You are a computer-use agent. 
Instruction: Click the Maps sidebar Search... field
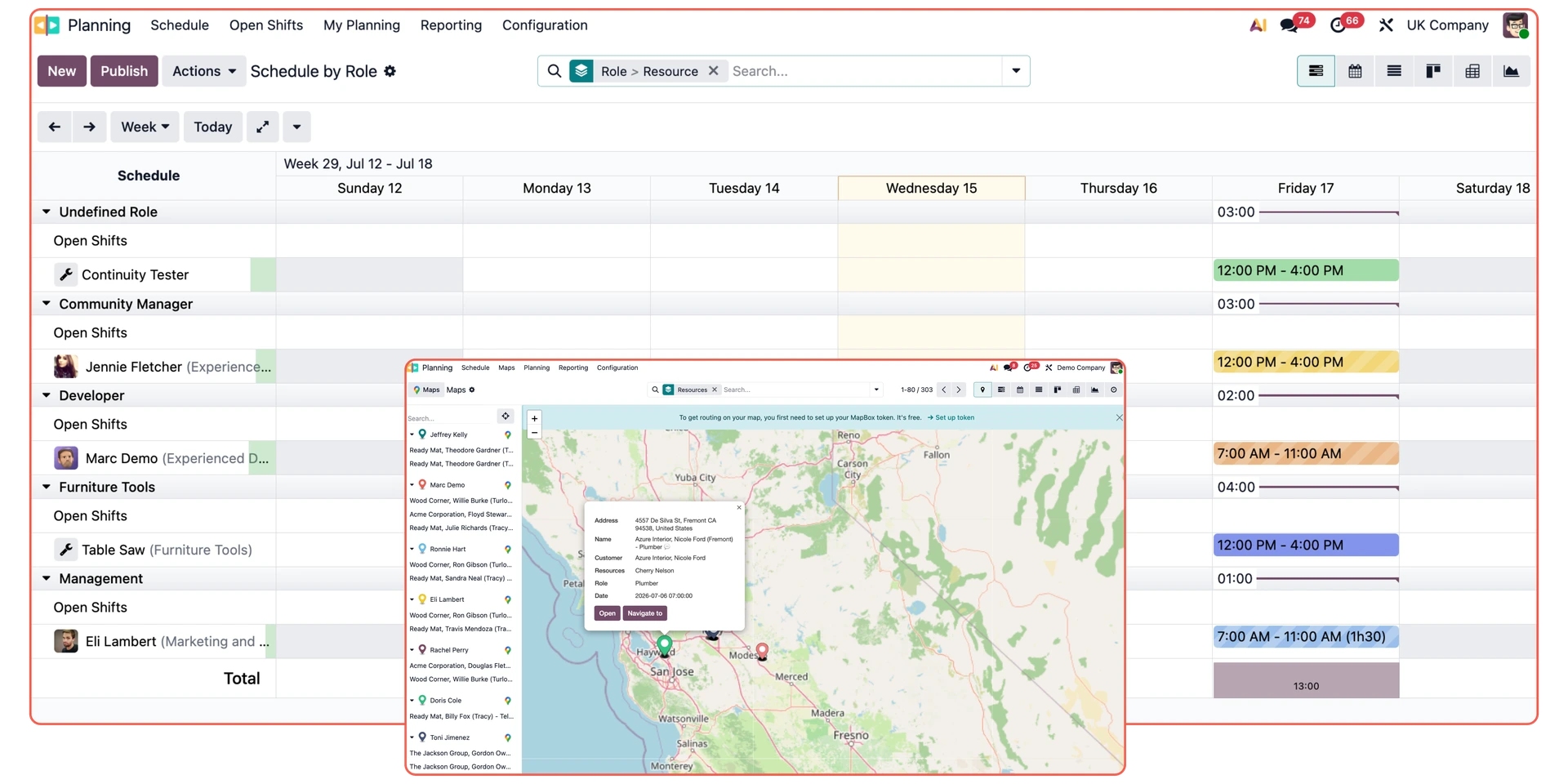[x=452, y=417]
